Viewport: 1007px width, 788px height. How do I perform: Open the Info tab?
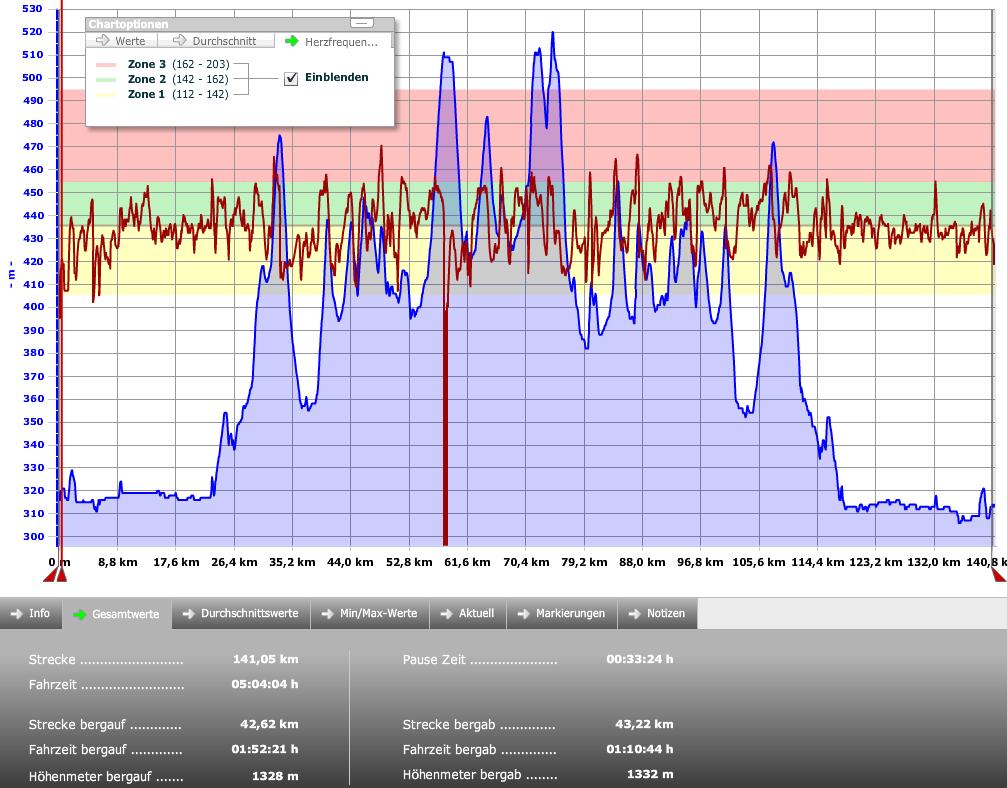pos(31,613)
